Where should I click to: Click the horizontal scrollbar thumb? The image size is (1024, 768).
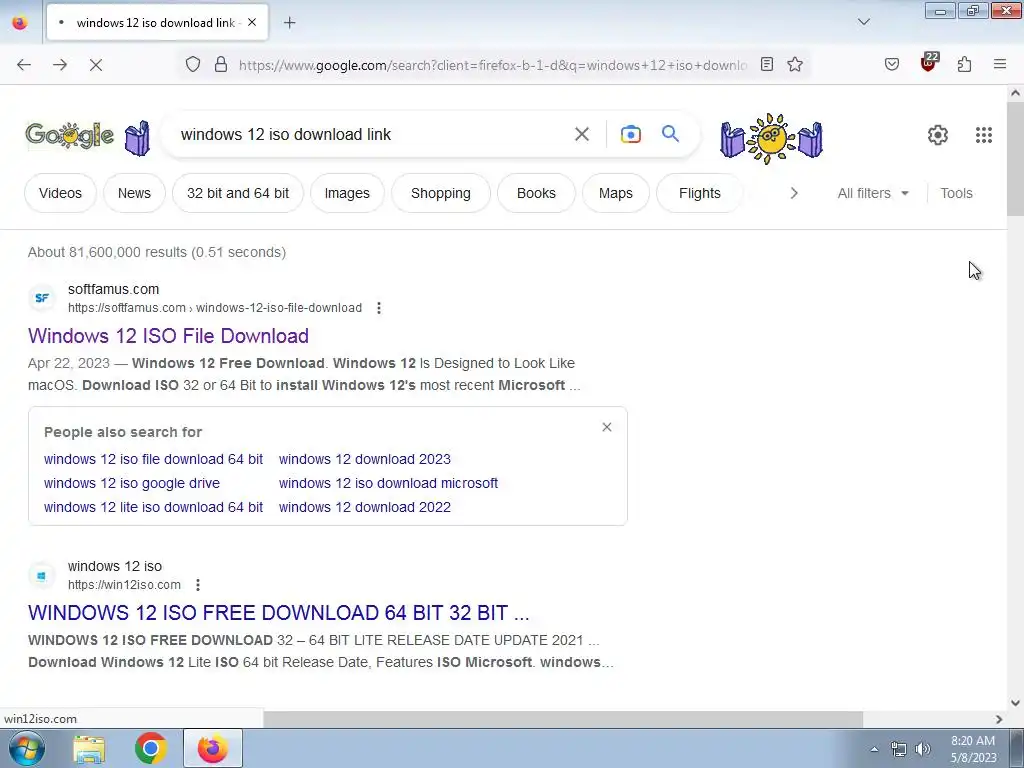click(563, 719)
